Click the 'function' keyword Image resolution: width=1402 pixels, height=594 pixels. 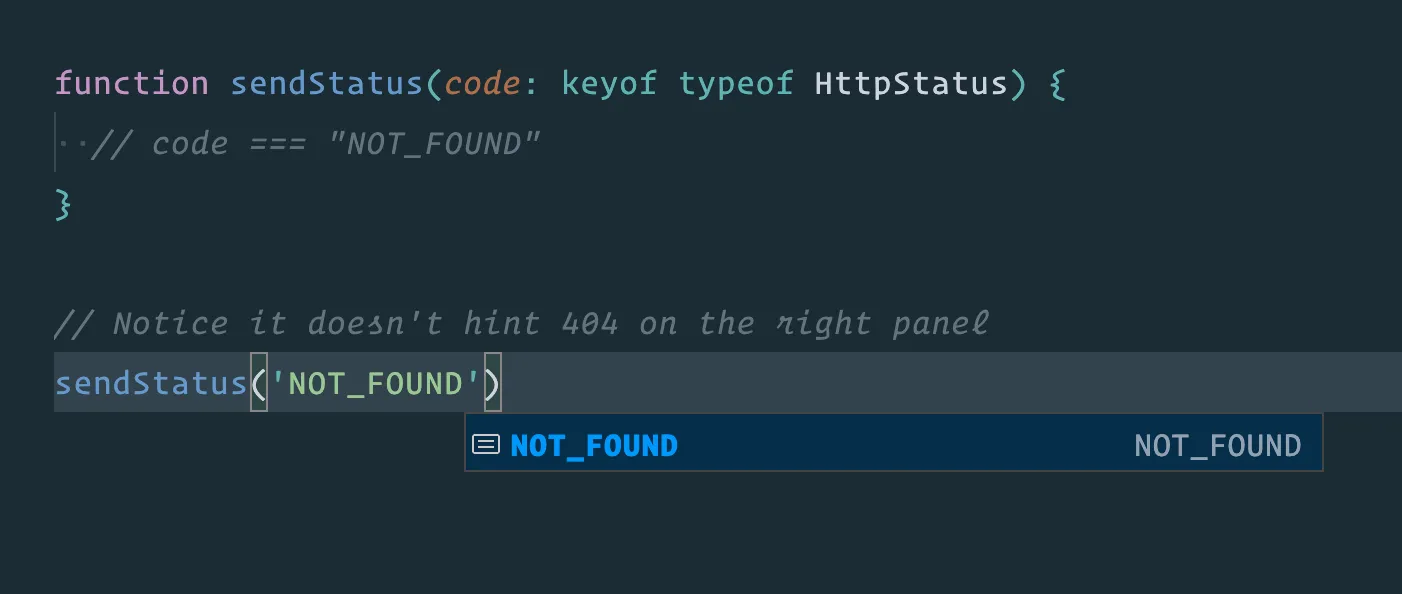(131, 83)
